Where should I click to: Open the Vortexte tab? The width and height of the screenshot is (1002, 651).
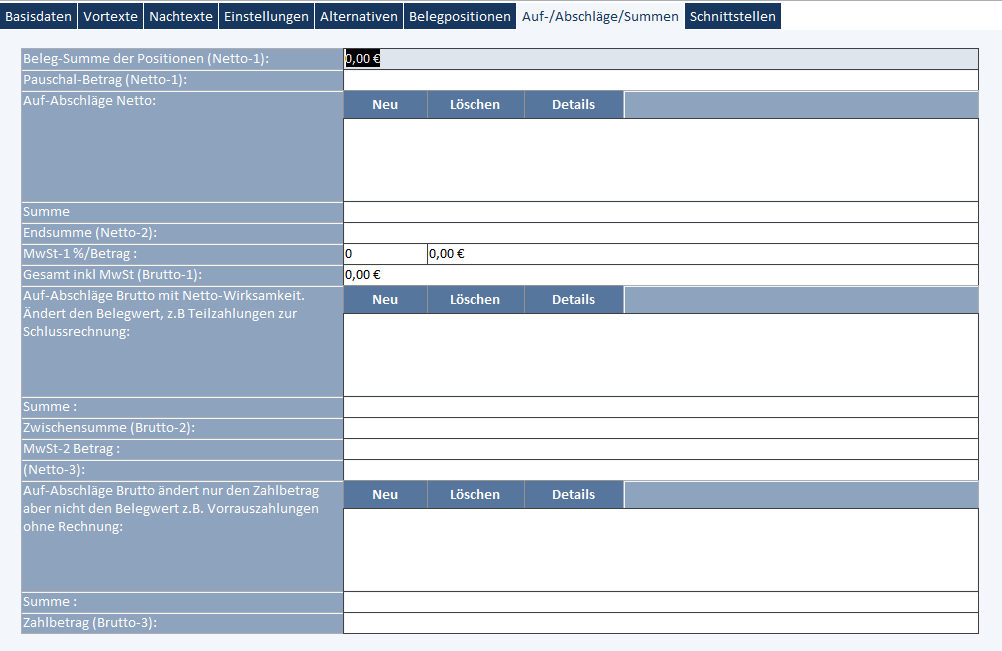(111, 16)
